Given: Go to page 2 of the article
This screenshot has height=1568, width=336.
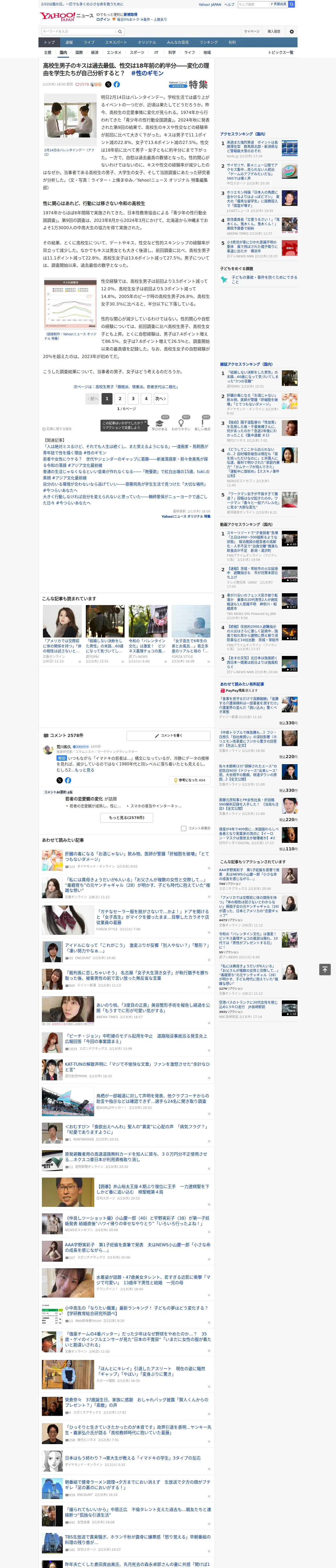Looking at the screenshot, I should point(120,399).
